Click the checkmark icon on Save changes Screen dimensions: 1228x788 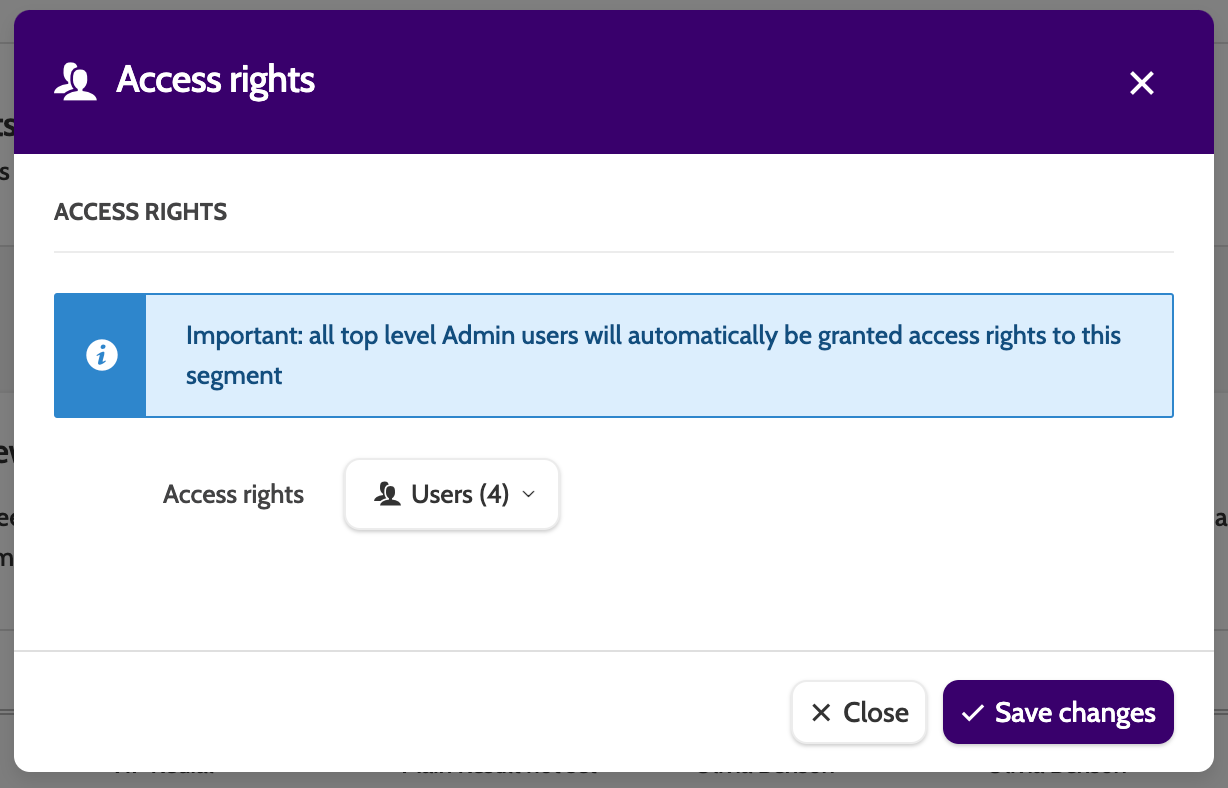[972, 713]
